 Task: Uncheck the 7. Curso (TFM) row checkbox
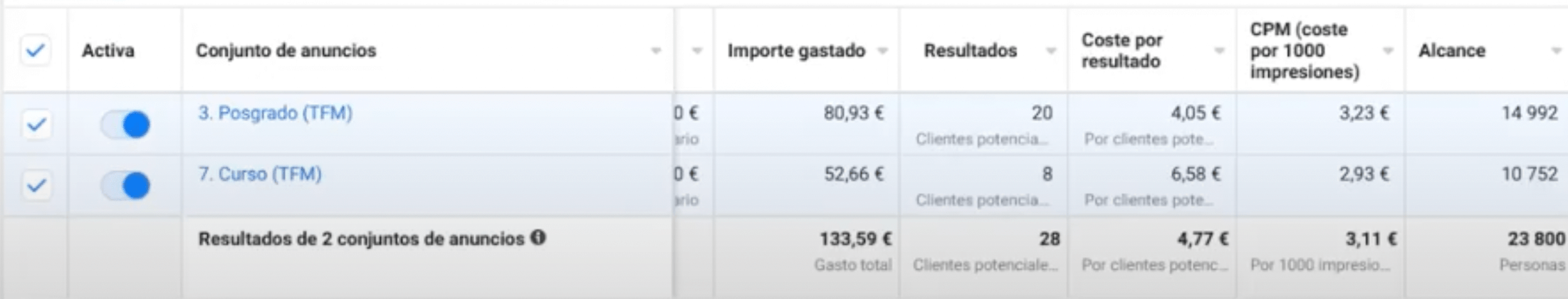(x=36, y=186)
